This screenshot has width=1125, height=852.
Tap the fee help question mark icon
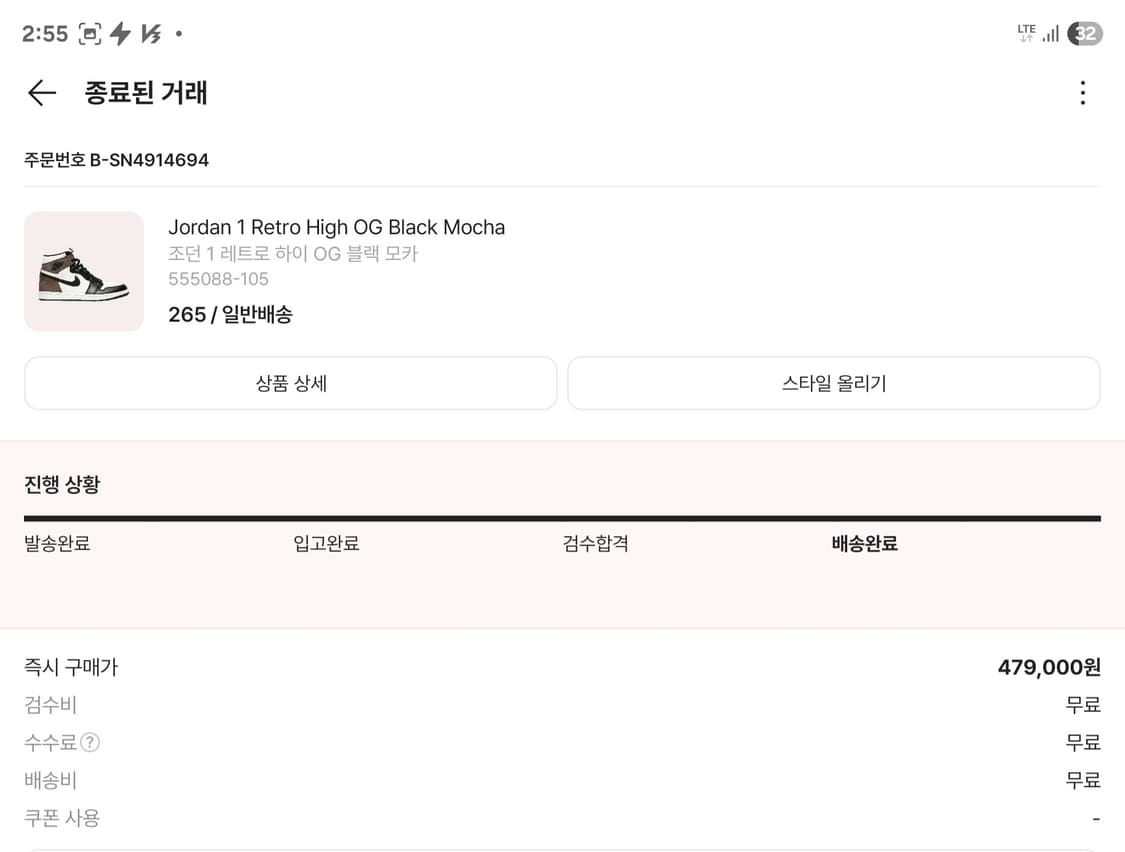tap(90, 742)
